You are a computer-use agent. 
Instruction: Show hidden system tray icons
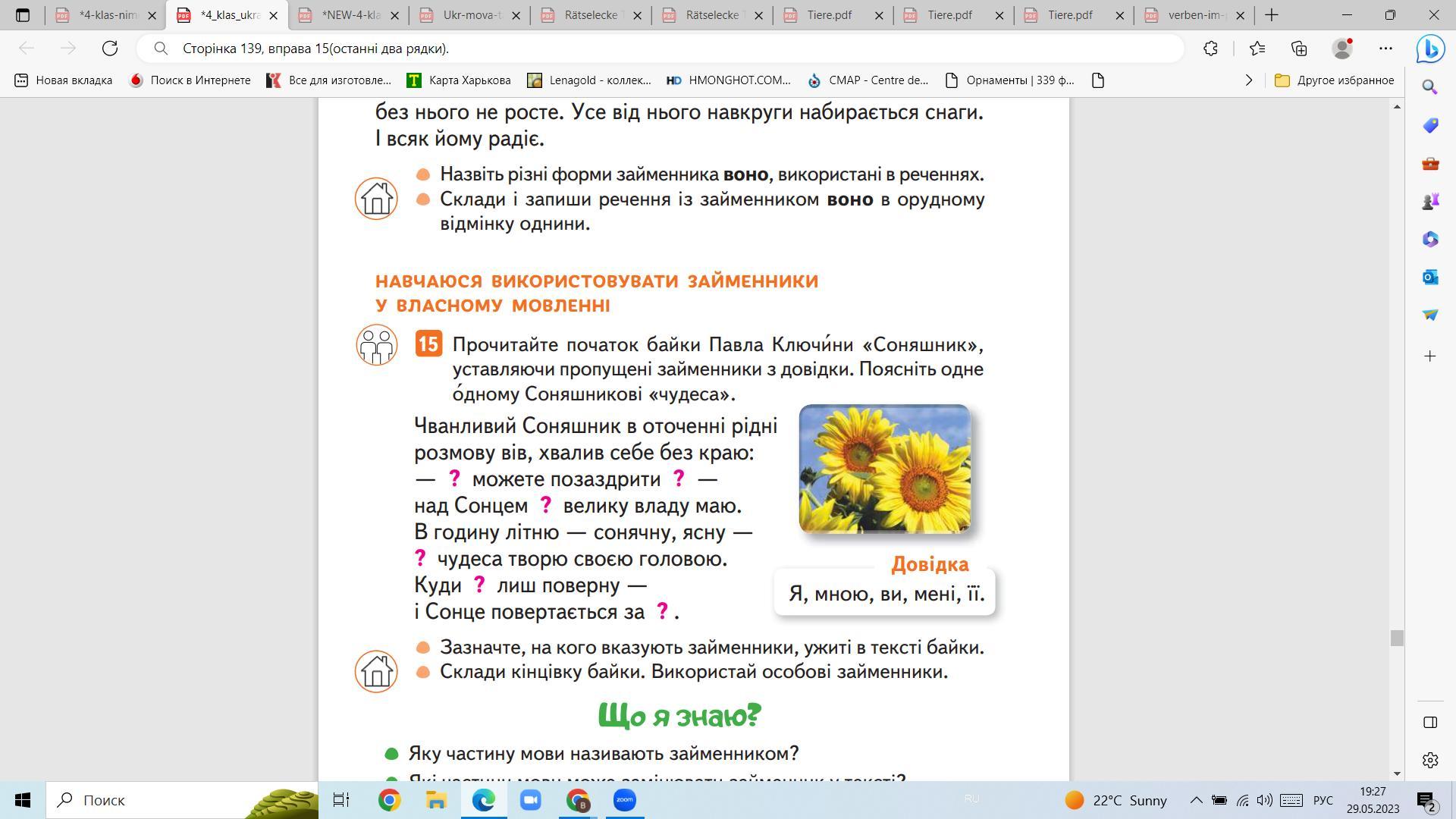pos(1196,800)
